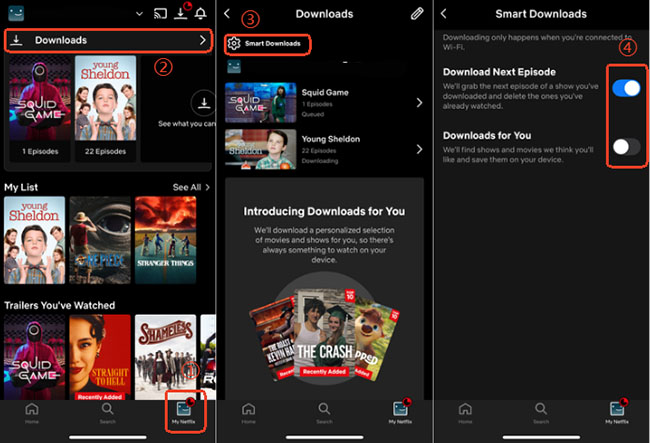Viewport: 650px width, 443px height.
Task: Go to Search tab in Downloads screen
Action: [324, 413]
